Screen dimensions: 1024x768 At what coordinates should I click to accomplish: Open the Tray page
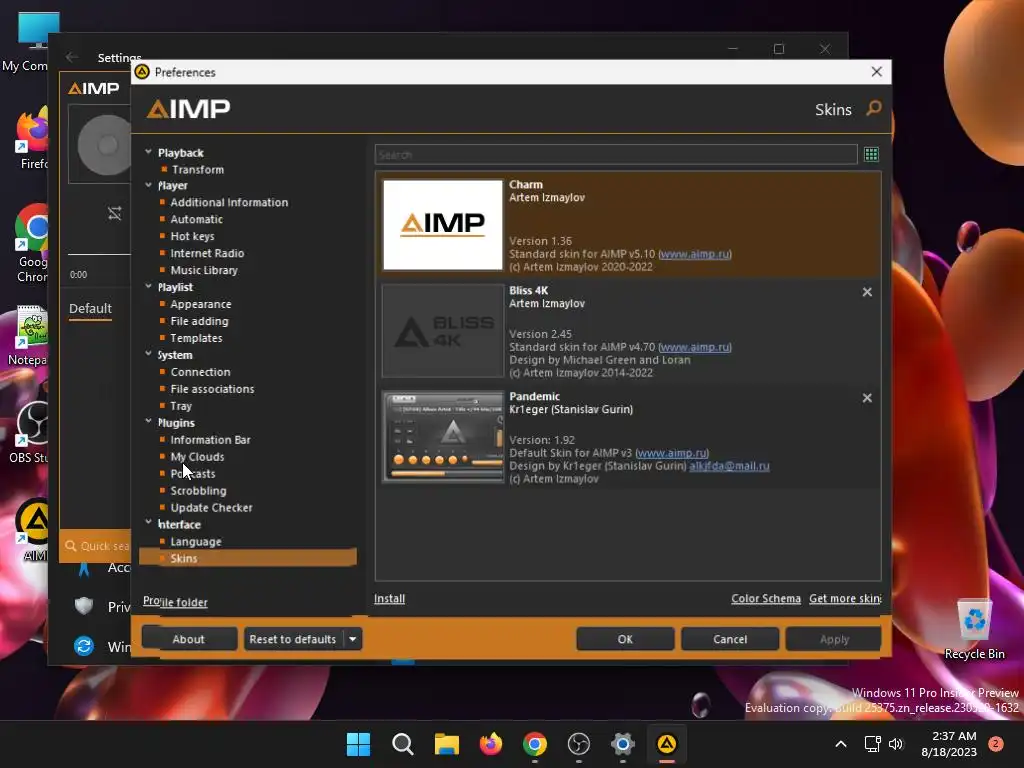[181, 406]
